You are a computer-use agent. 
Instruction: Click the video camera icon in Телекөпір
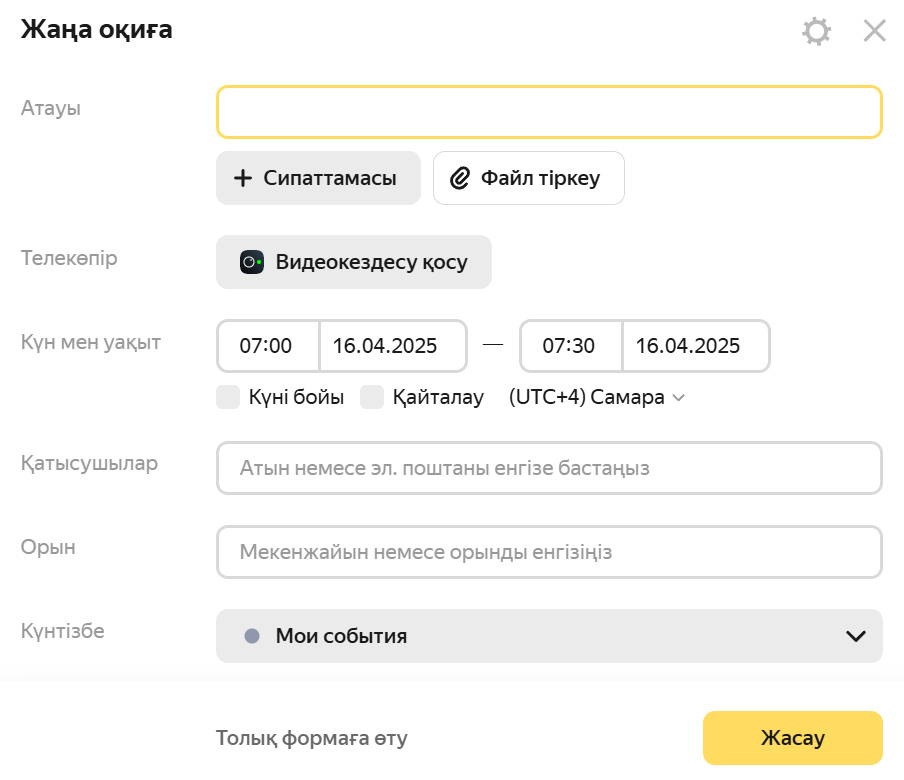coord(252,262)
